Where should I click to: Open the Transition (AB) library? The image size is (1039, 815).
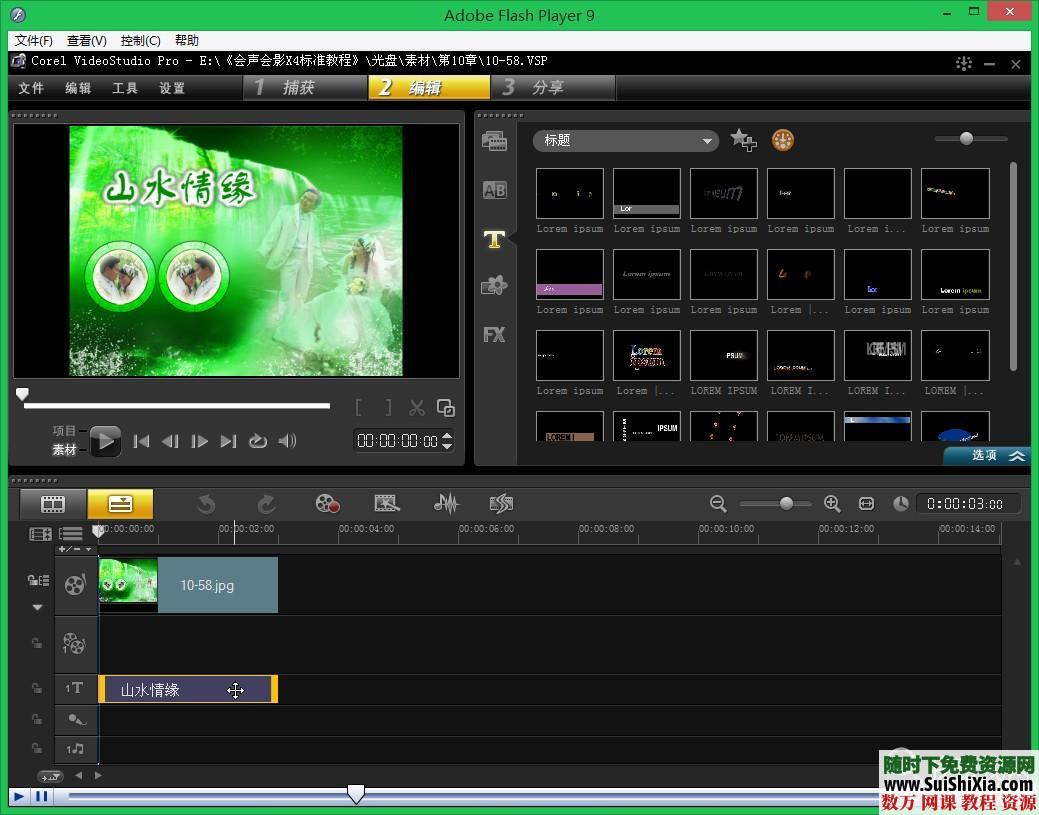(494, 190)
